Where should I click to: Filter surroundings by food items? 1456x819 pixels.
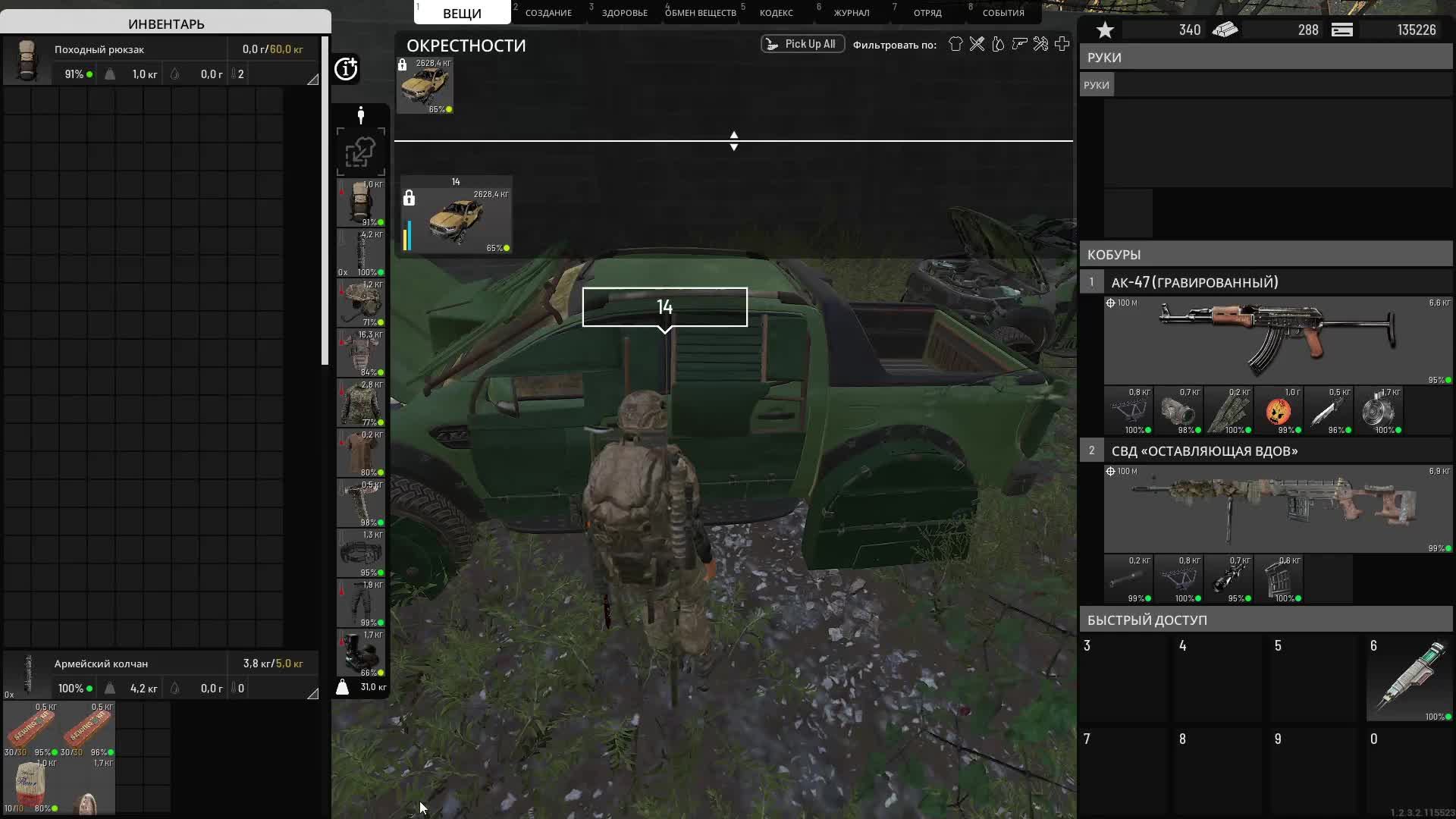pyautogui.click(x=977, y=44)
